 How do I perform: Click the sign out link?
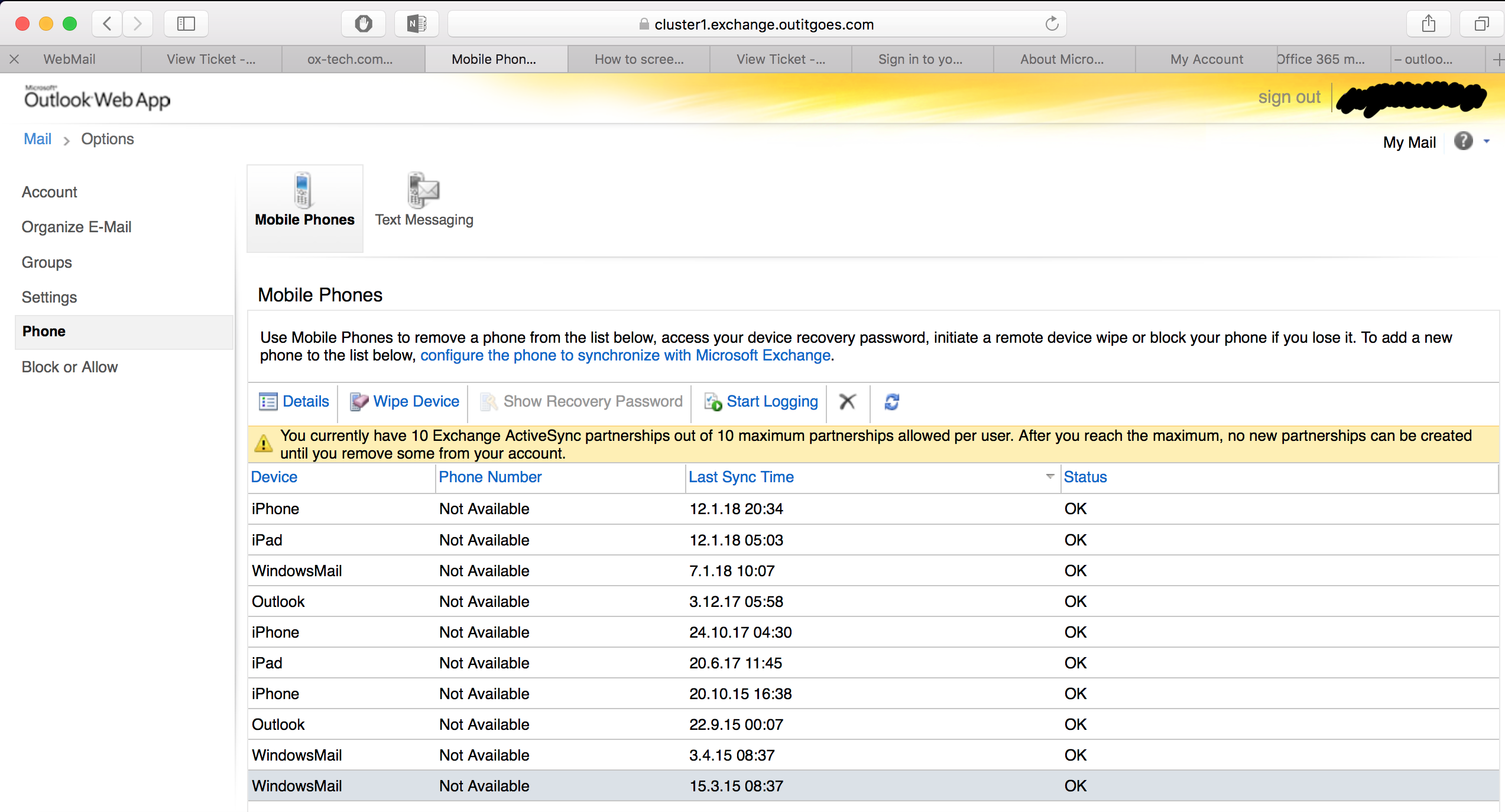tap(1289, 97)
